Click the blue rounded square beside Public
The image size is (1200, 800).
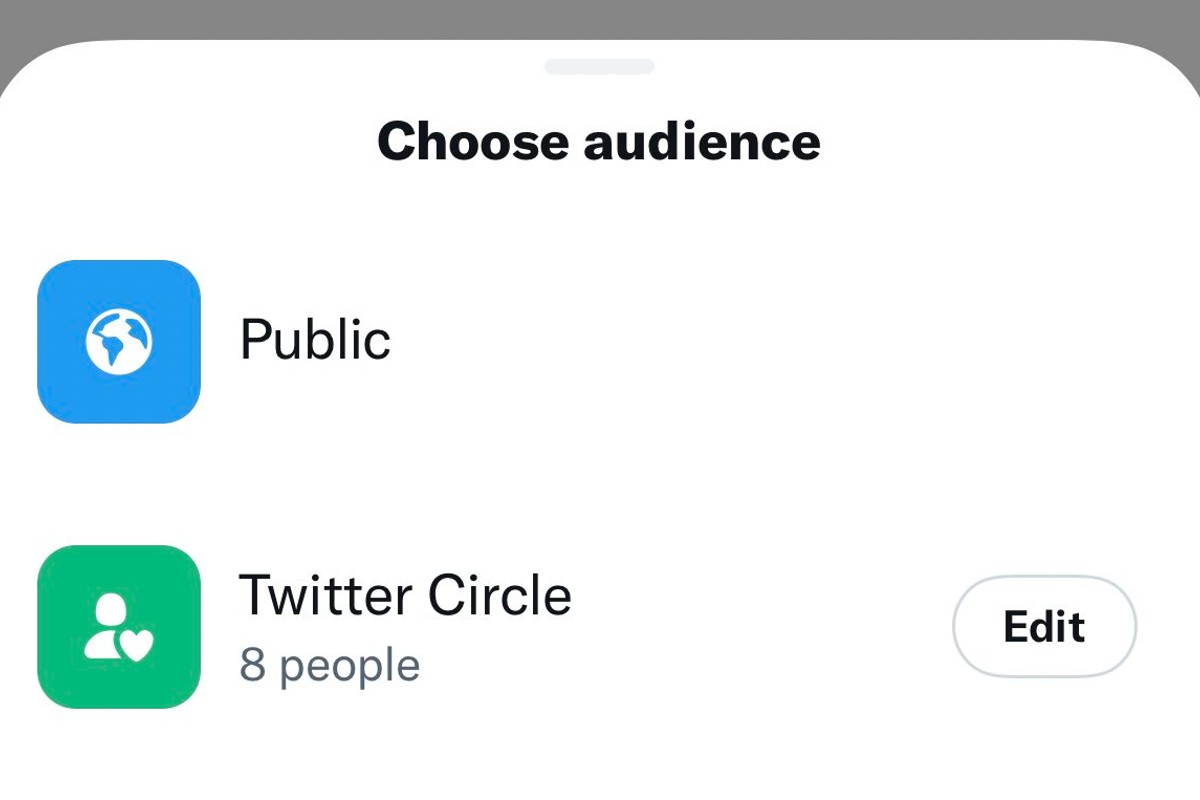coord(119,341)
